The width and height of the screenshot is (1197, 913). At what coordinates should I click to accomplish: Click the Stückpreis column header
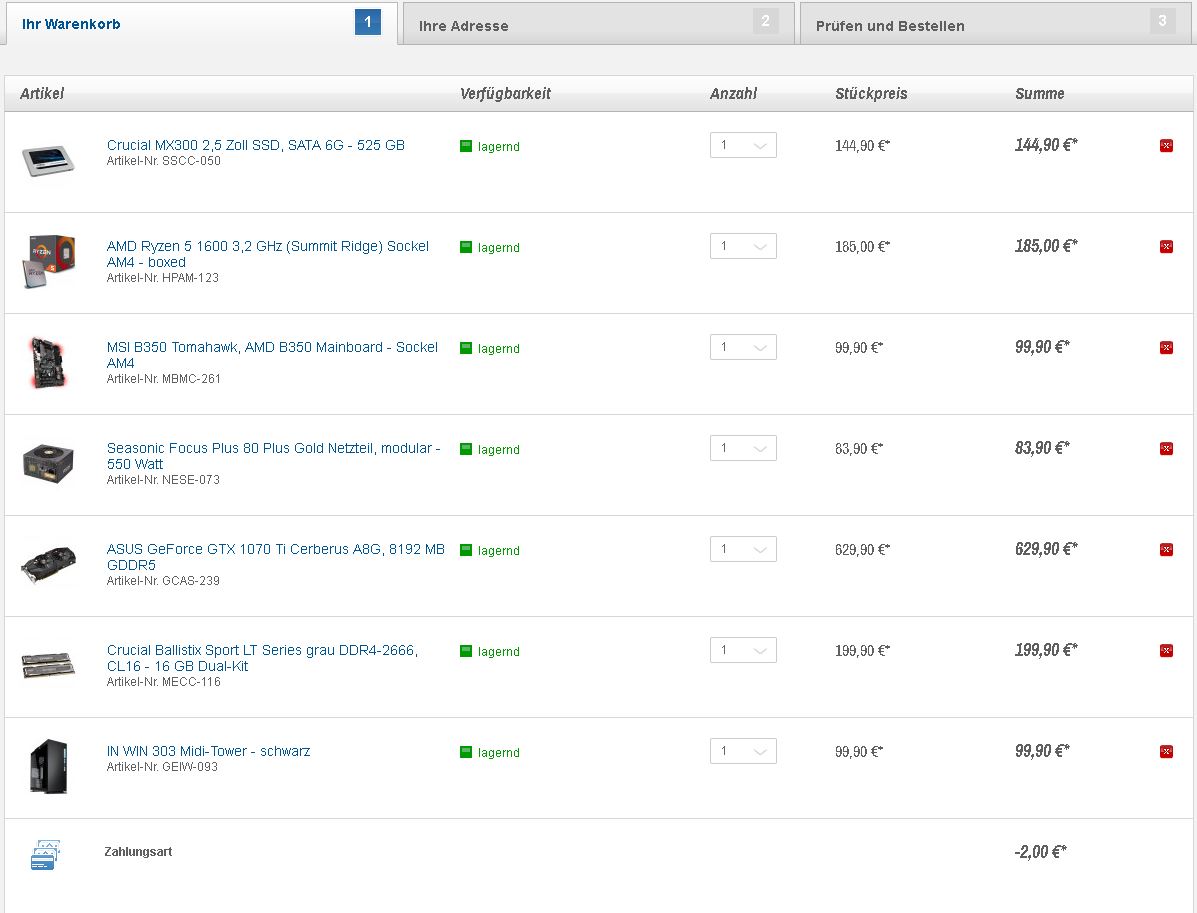[871, 93]
